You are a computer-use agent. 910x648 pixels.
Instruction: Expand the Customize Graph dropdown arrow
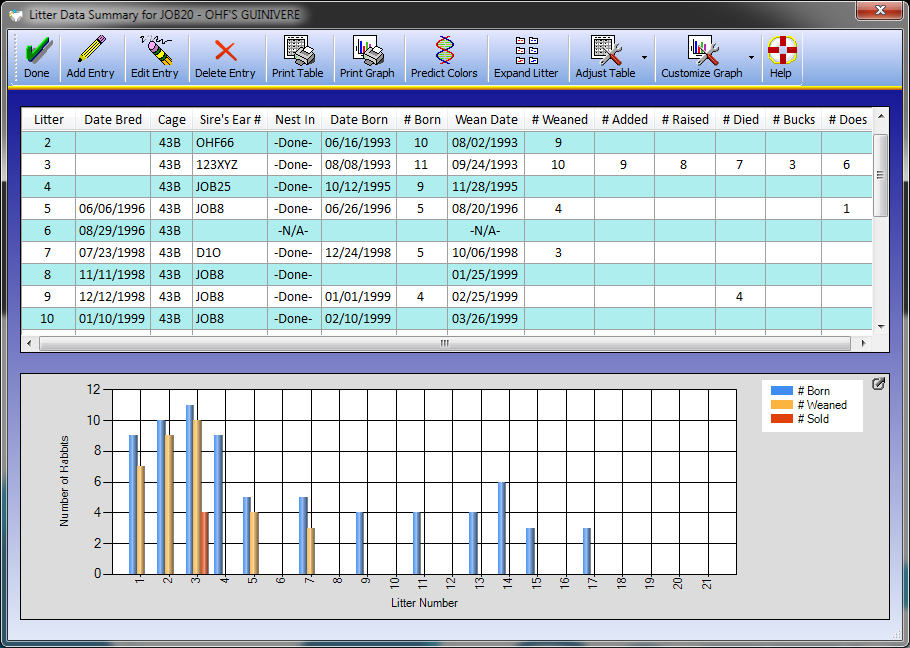coord(751,58)
